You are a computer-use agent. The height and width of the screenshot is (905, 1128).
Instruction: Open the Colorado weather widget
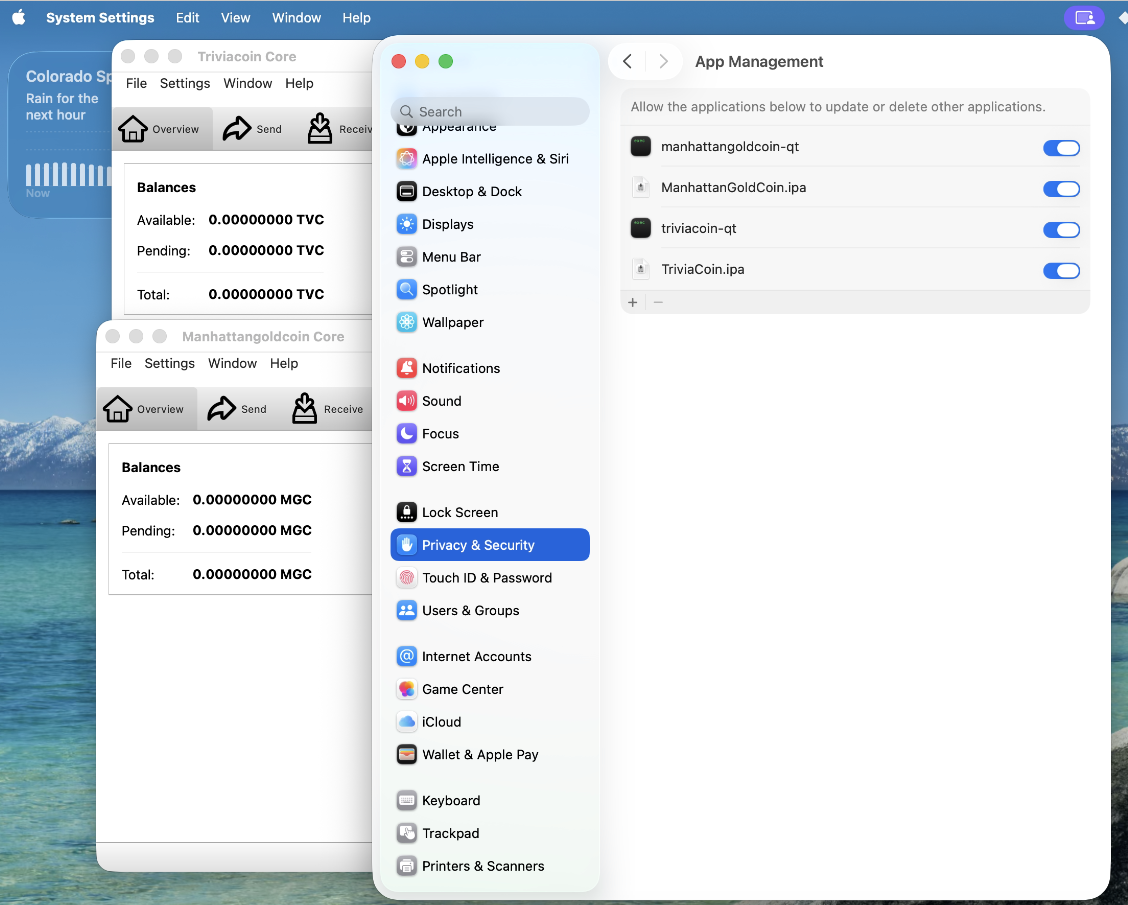pos(60,135)
